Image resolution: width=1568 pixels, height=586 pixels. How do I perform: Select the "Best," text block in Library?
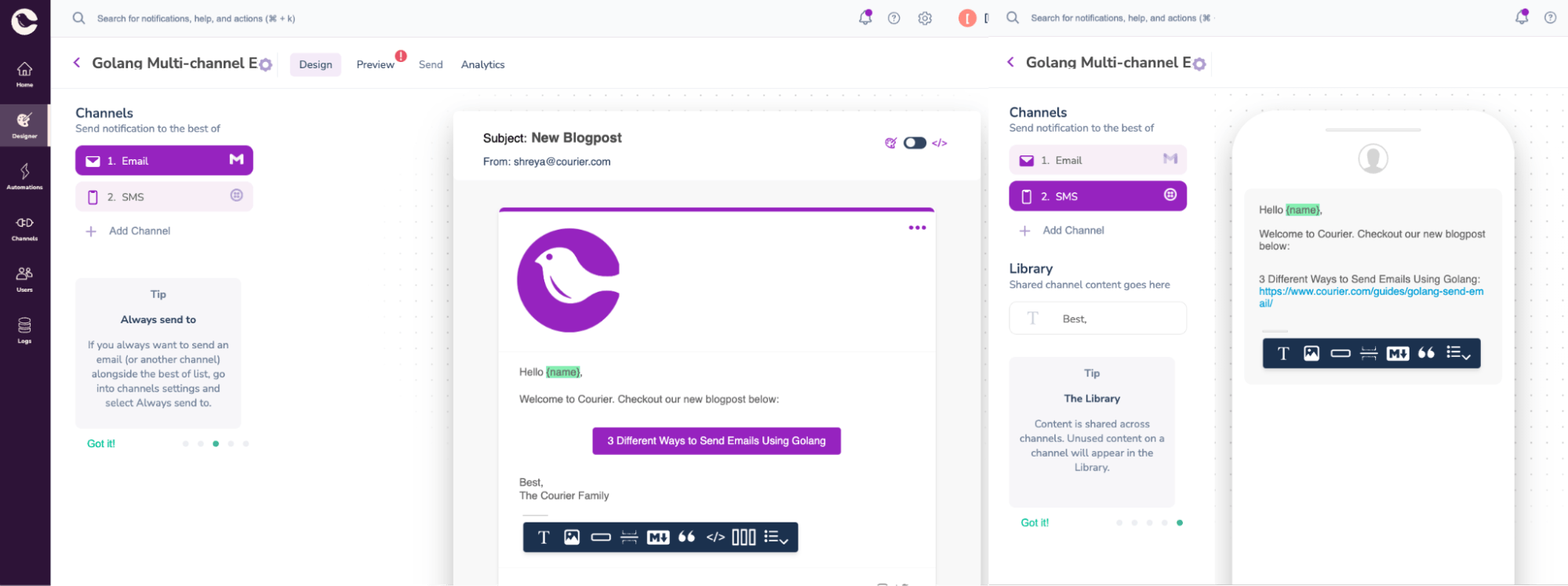[1097, 318]
